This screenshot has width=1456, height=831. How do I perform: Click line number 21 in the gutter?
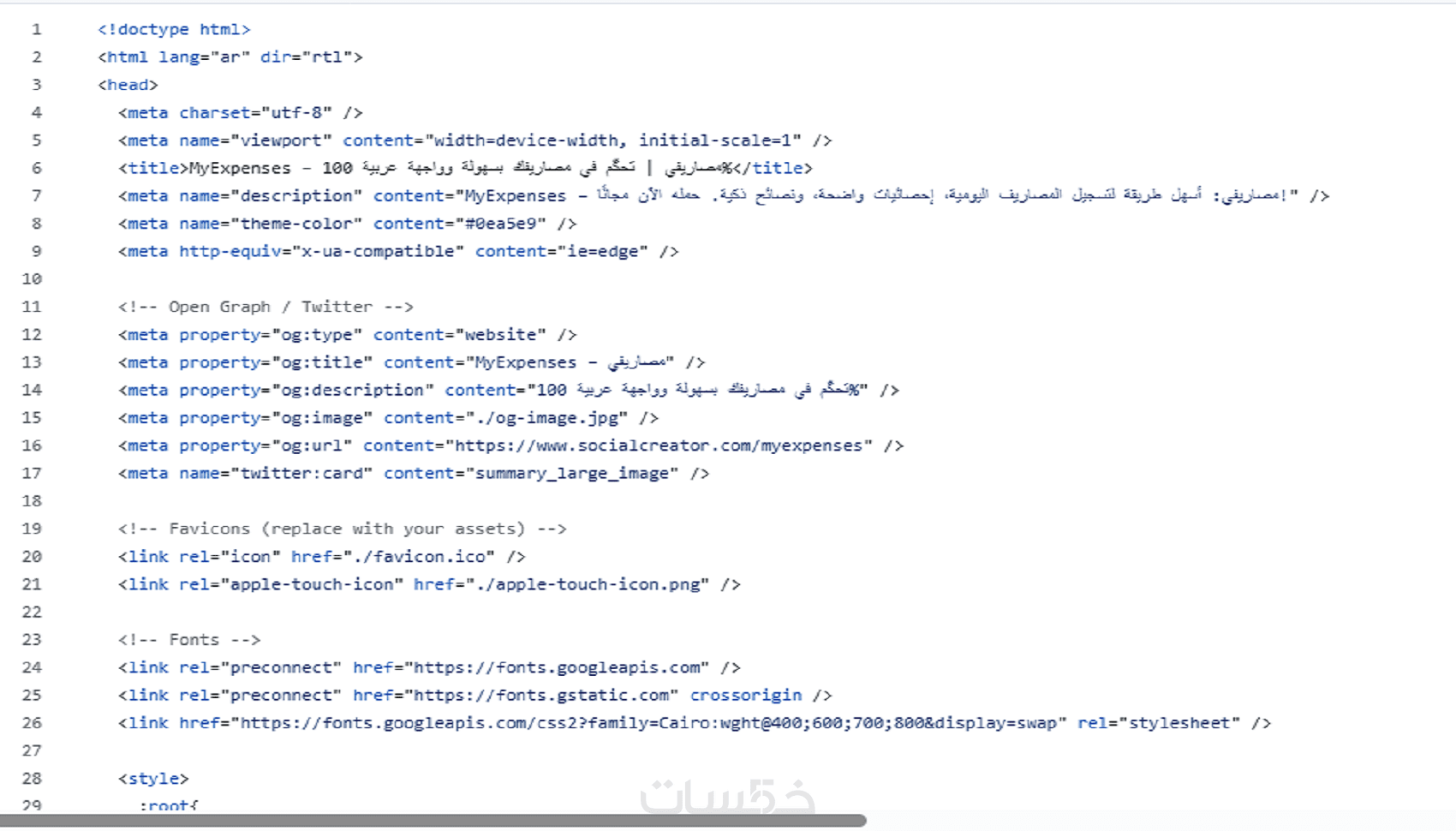(x=32, y=584)
